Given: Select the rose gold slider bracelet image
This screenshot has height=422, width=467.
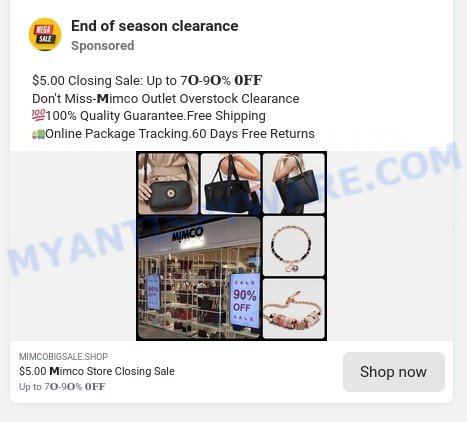Looking at the screenshot, I should pyautogui.click(x=293, y=309).
